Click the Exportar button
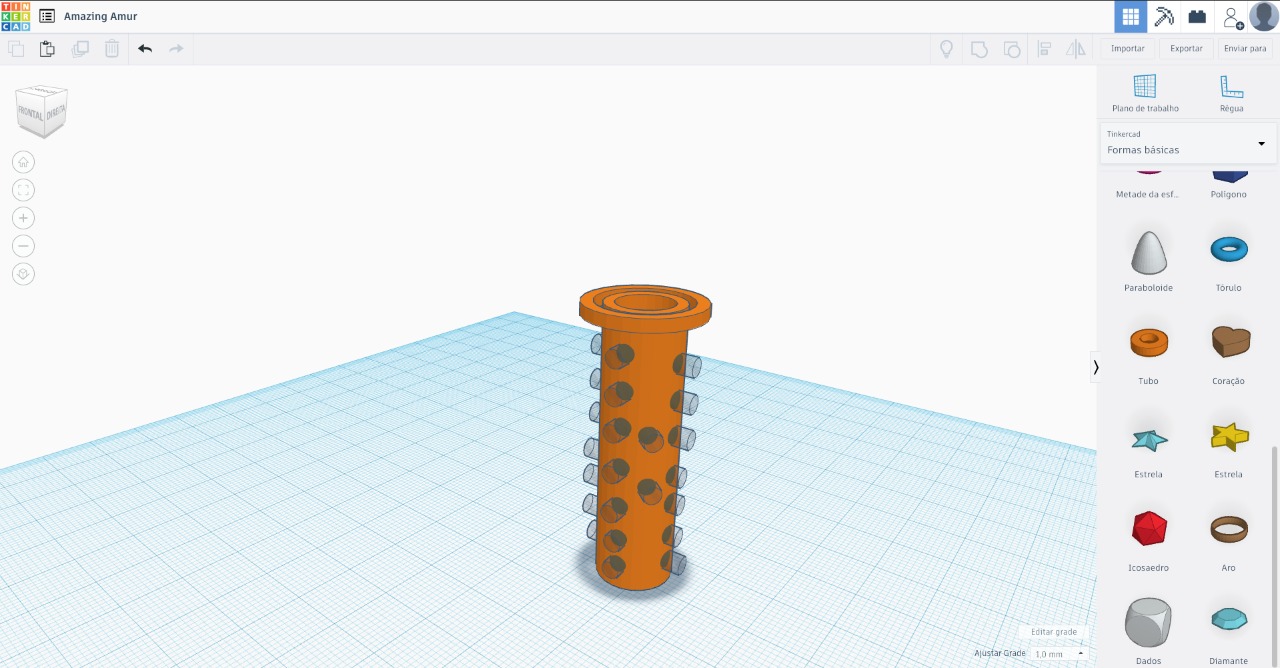 1187,48
